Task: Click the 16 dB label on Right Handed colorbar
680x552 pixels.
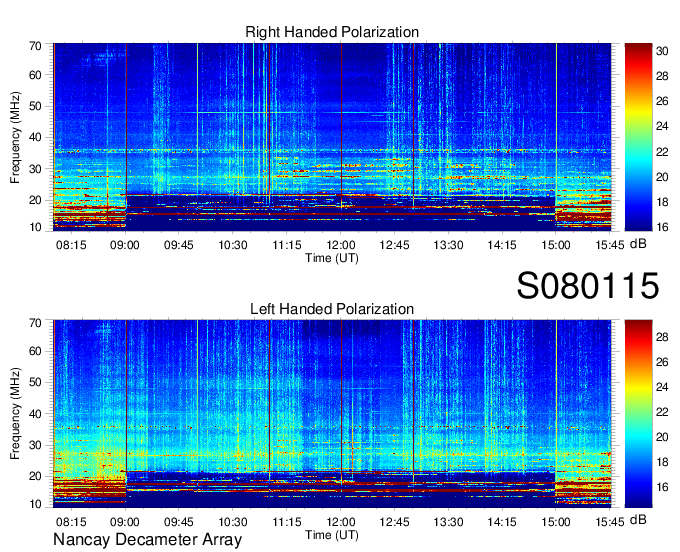Action: [662, 226]
